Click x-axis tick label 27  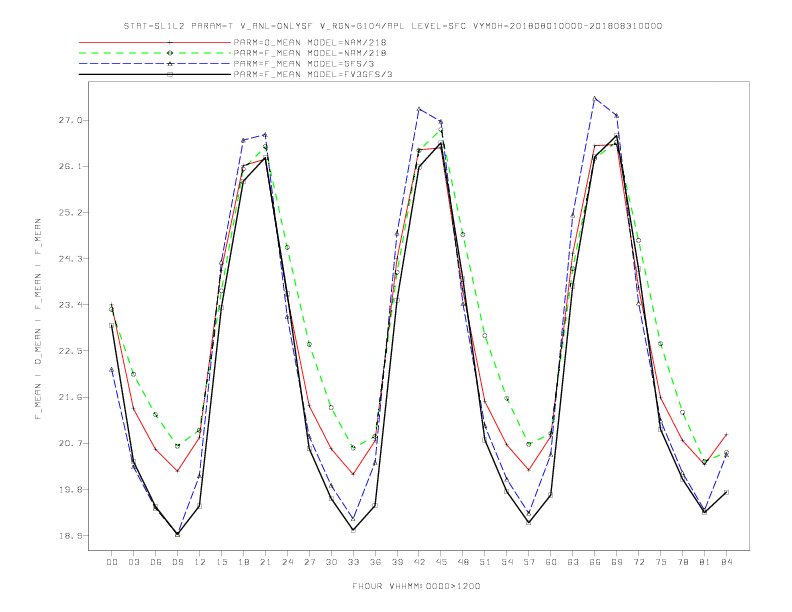309,562
